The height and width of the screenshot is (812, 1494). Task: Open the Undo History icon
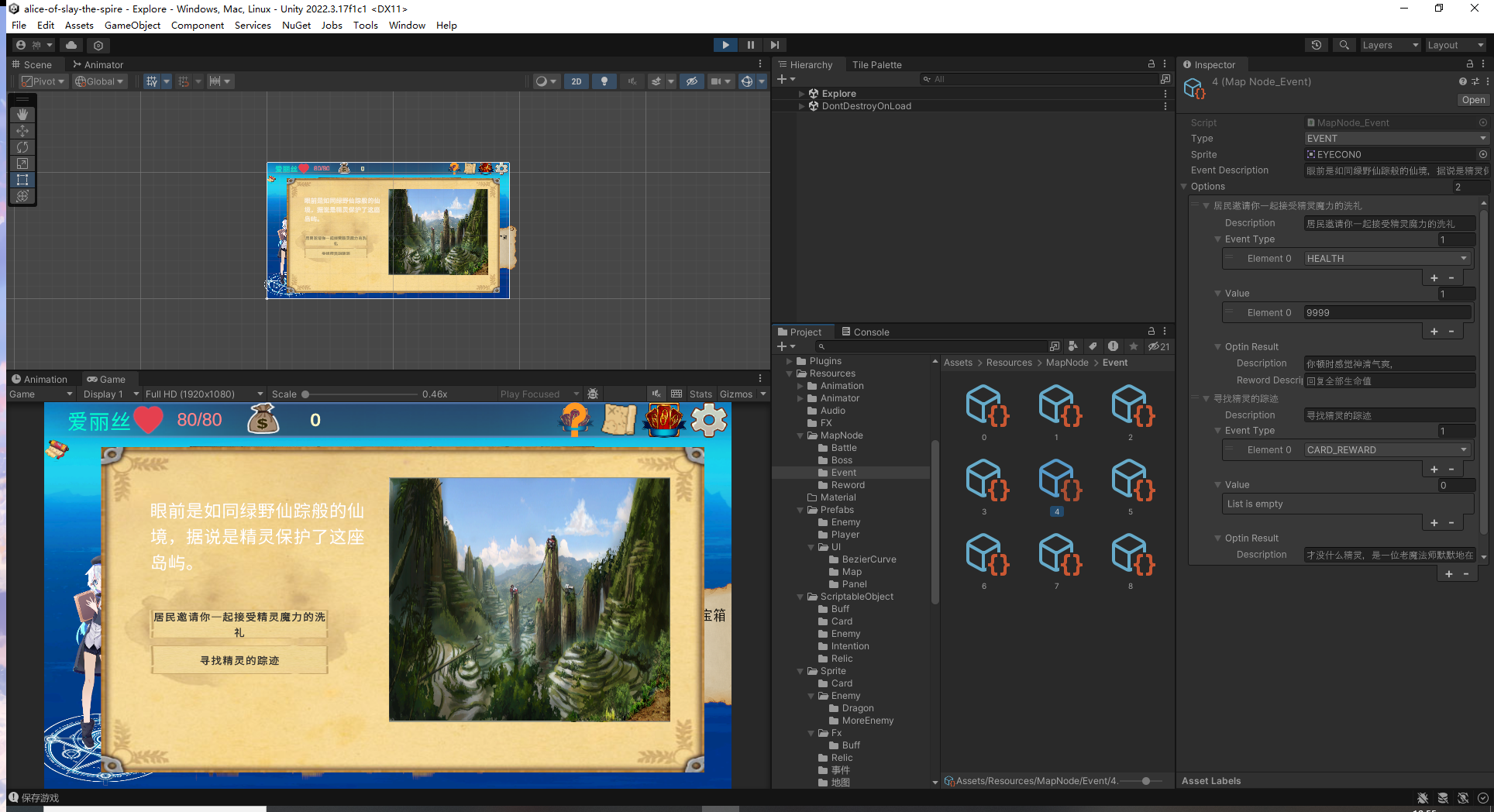pos(1316,45)
